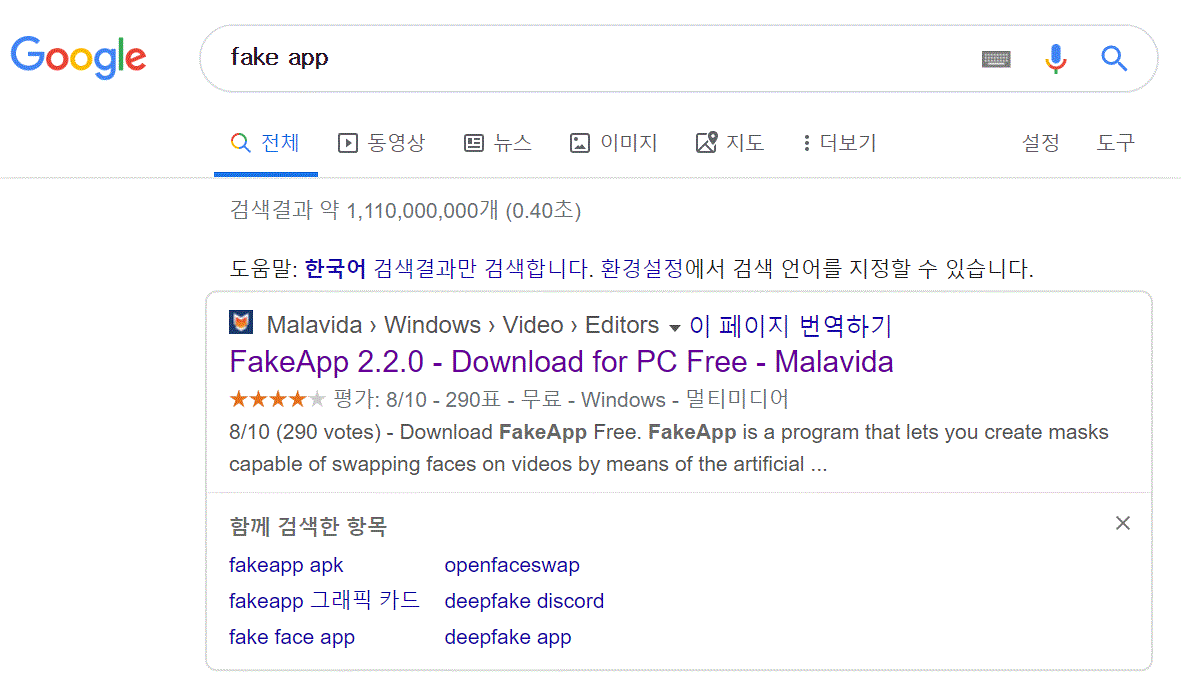Start voice search with microphone icon

(1055, 58)
